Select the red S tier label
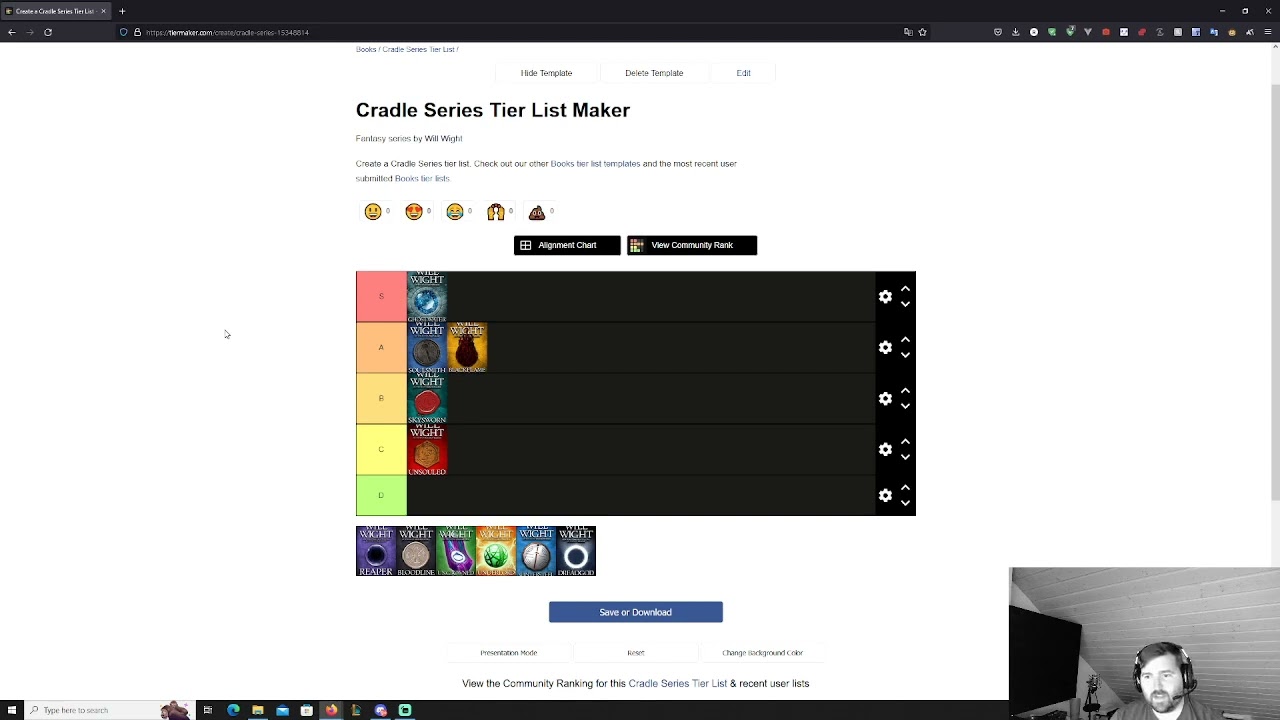The image size is (1280, 720). click(x=381, y=296)
